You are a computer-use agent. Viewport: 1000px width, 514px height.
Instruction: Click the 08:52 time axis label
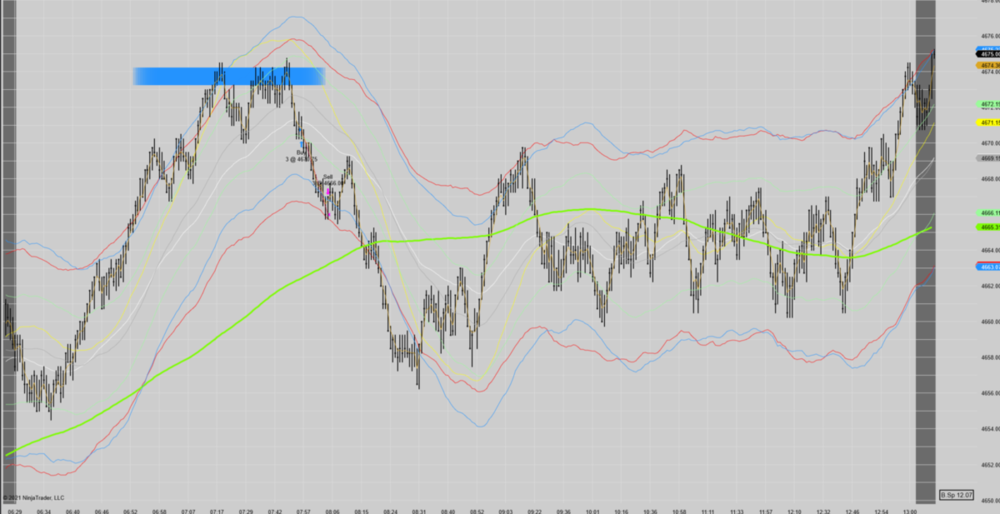coord(476,509)
